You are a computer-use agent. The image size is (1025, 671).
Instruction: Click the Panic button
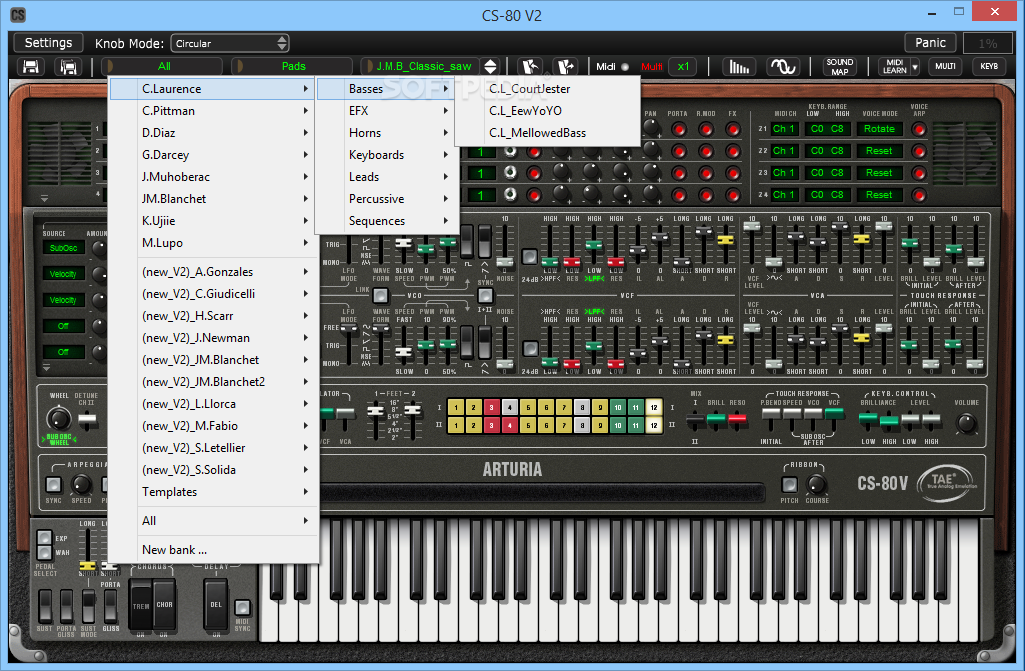[930, 43]
